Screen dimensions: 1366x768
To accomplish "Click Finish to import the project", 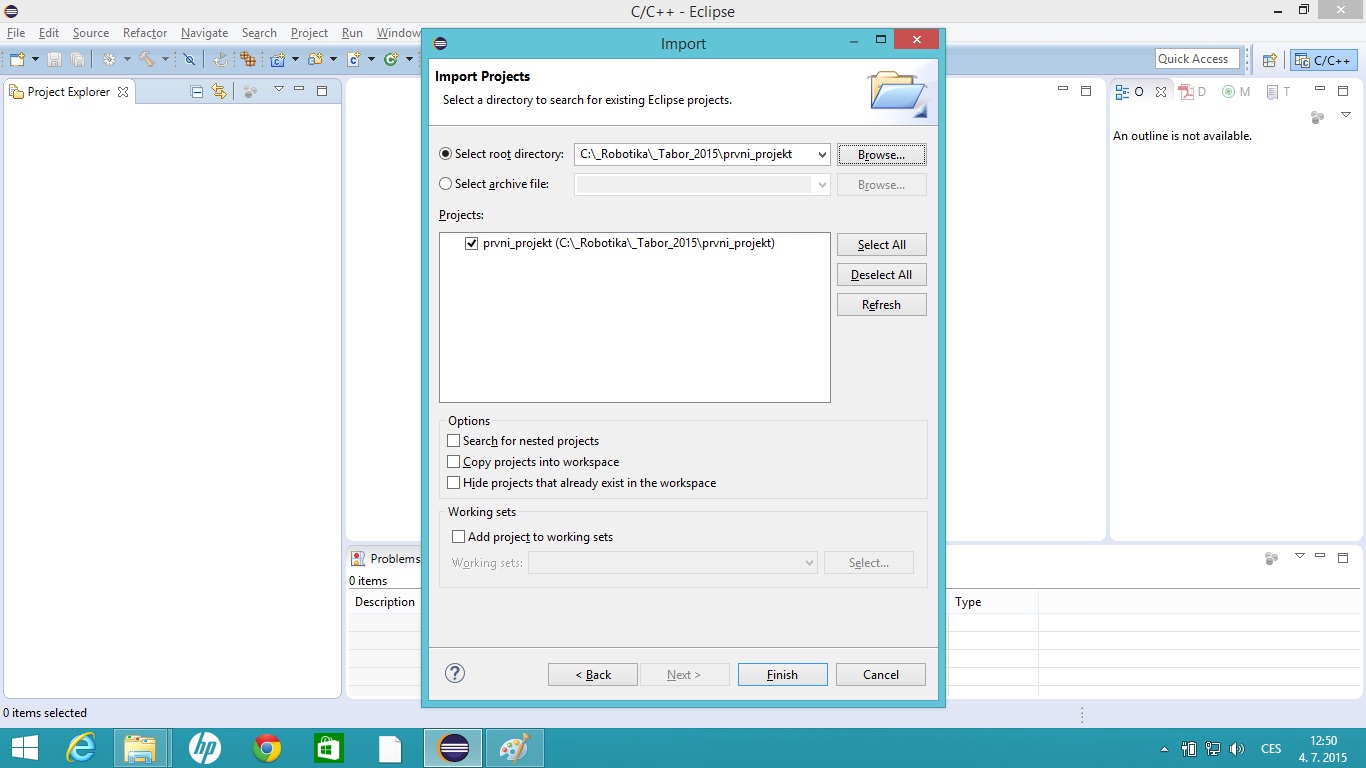I will [x=782, y=675].
